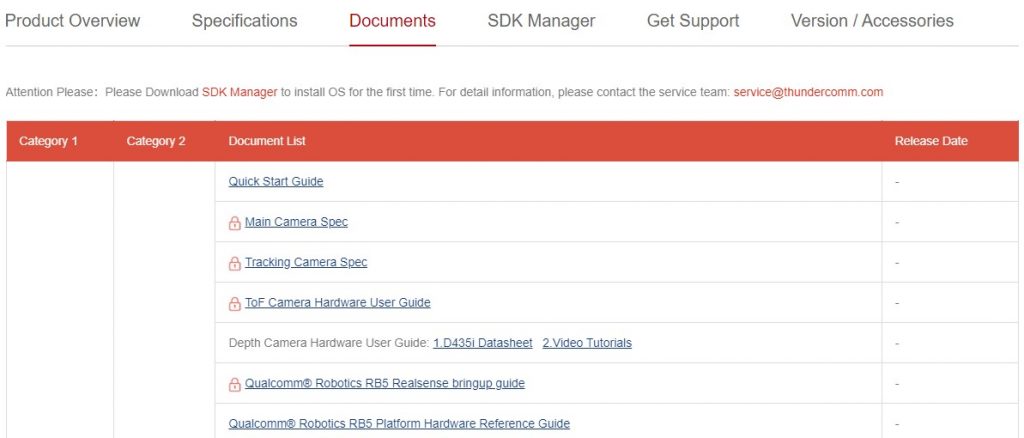Switch to the Product Overview tab
1024x438 pixels.
coord(72,21)
